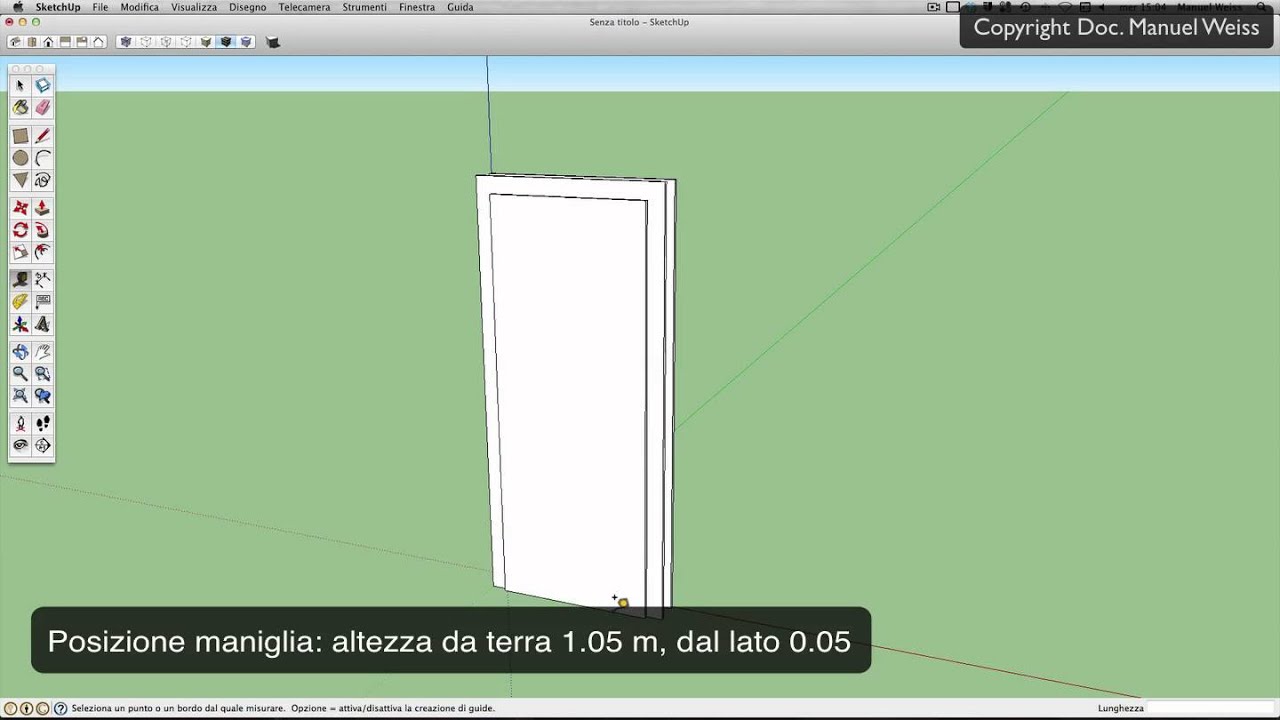The image size is (1280, 720).
Task: Pick the Paint Bucket tool
Action: [20, 107]
